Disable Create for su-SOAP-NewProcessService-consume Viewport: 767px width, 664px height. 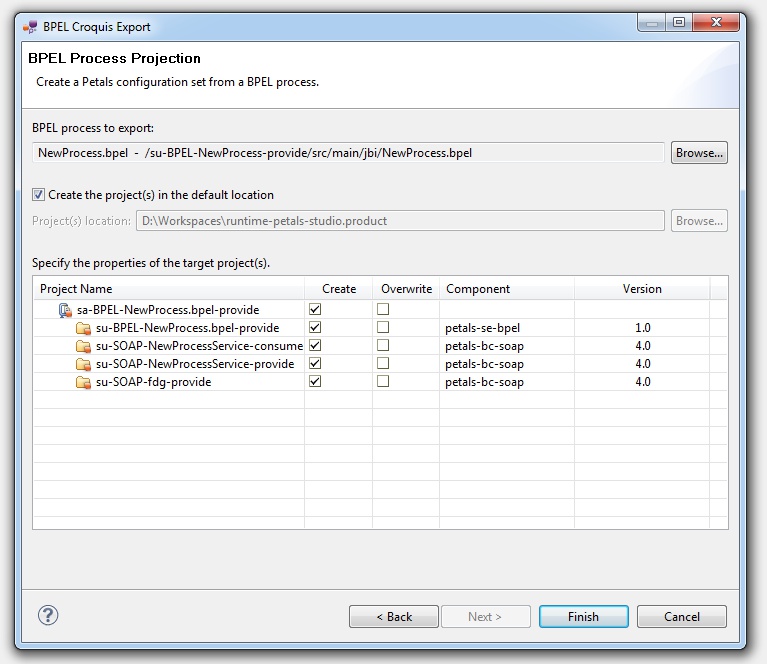pos(315,346)
